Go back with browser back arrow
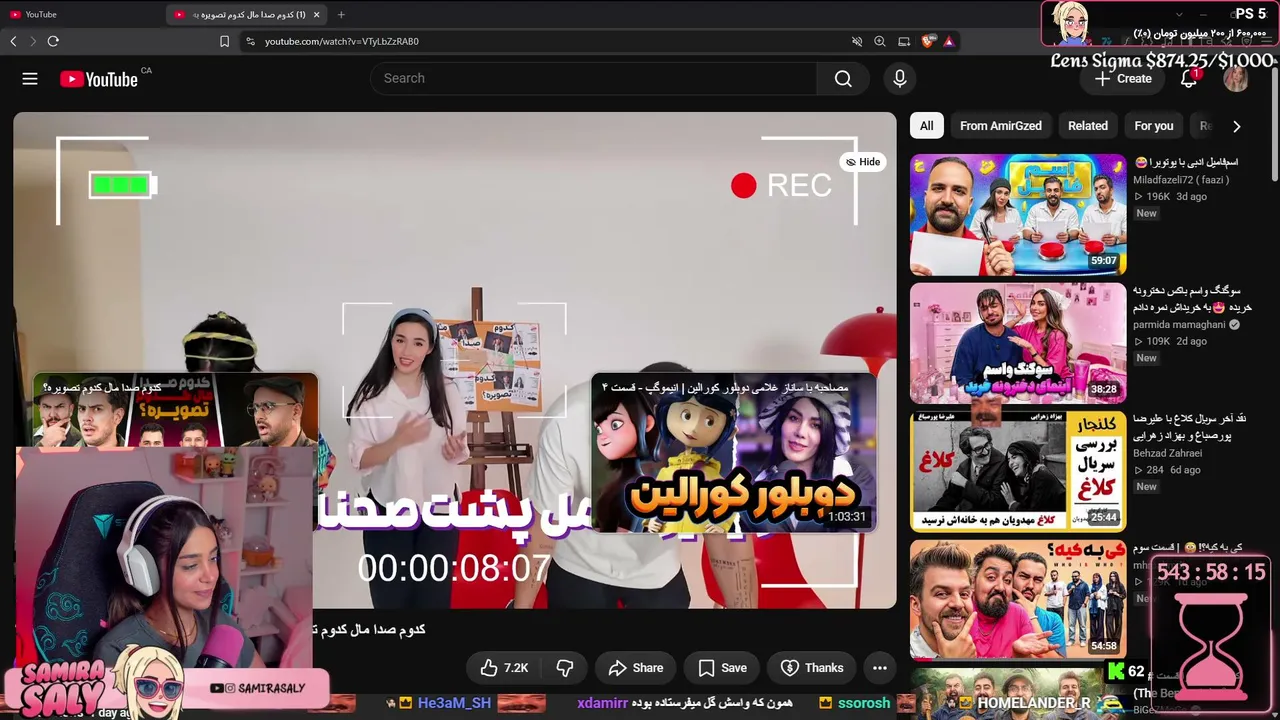Screen dimensions: 1280x720 [13, 41]
